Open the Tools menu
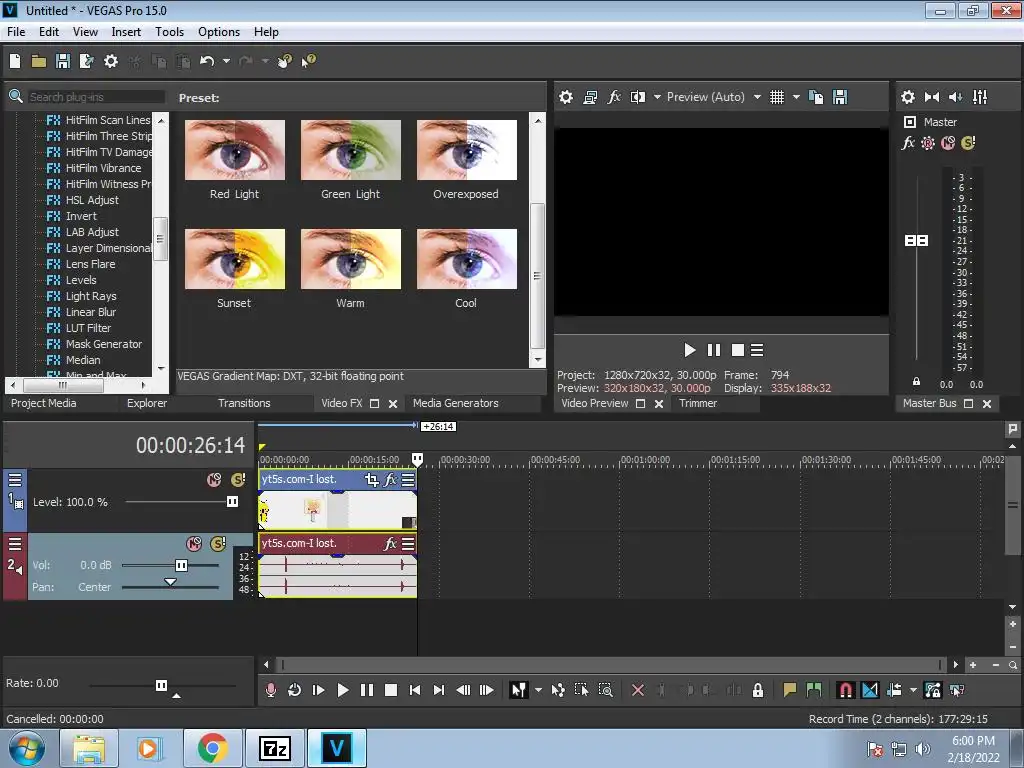Viewport: 1024px width, 768px height. pyautogui.click(x=169, y=32)
